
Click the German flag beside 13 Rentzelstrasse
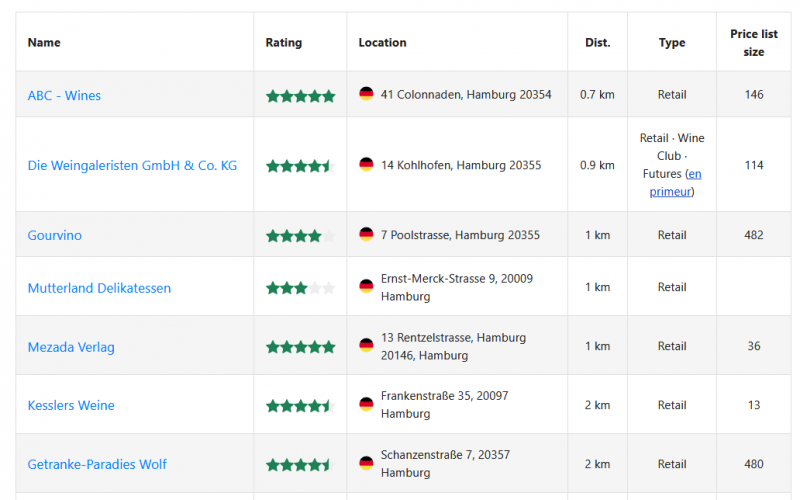(x=366, y=345)
